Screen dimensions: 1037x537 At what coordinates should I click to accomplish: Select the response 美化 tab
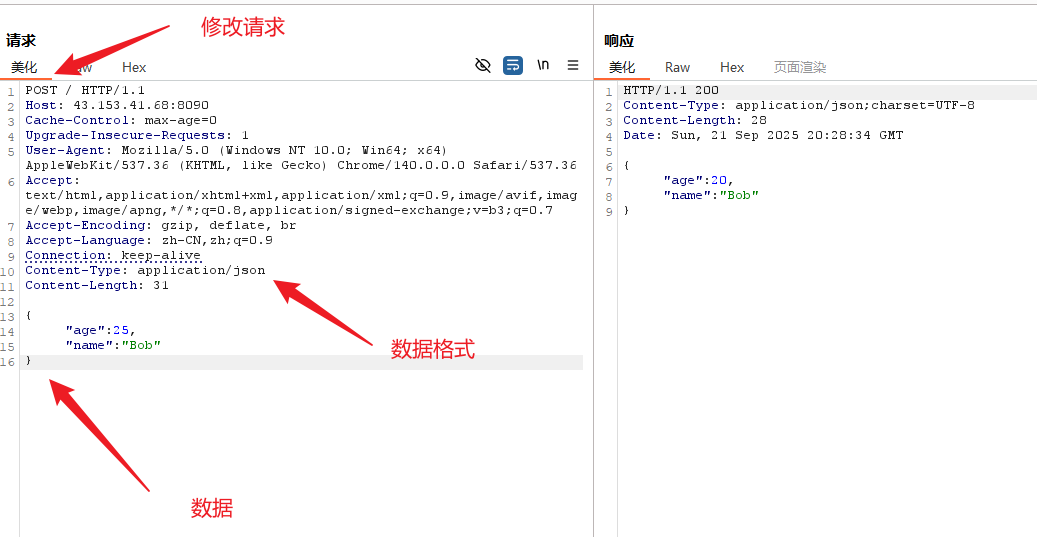[622, 67]
